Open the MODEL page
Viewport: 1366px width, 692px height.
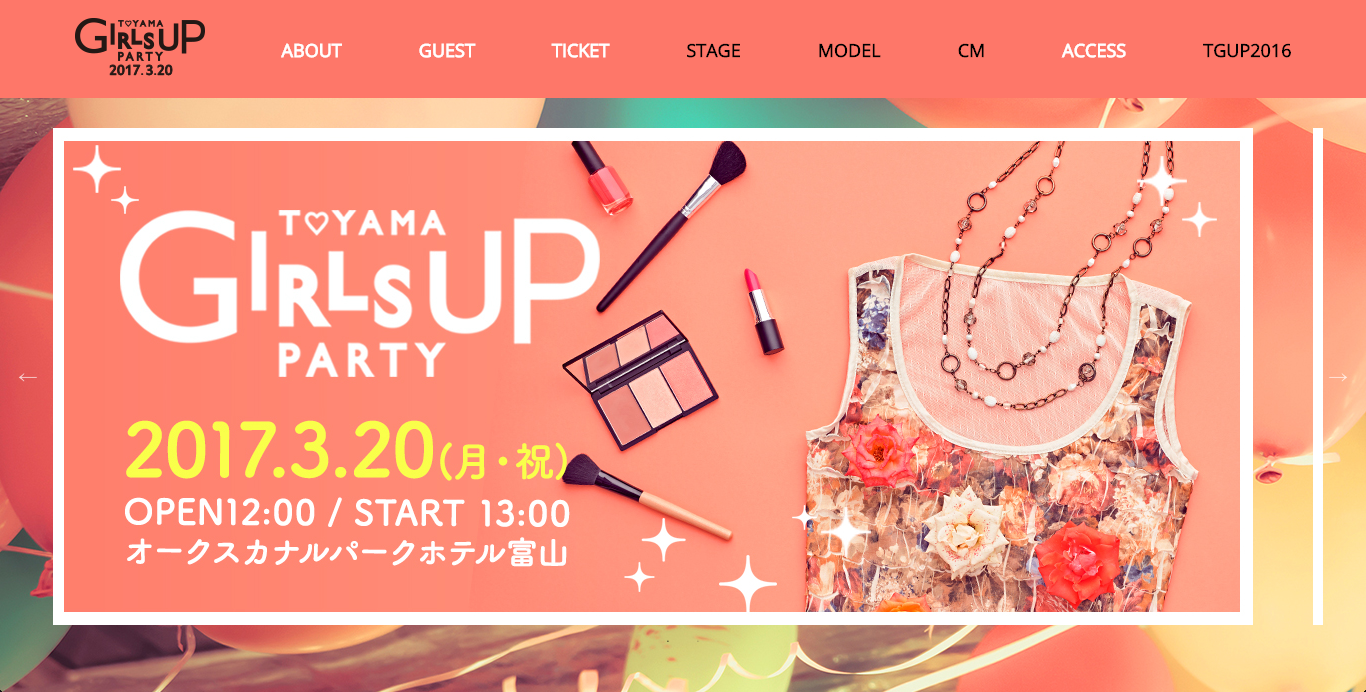[x=849, y=51]
